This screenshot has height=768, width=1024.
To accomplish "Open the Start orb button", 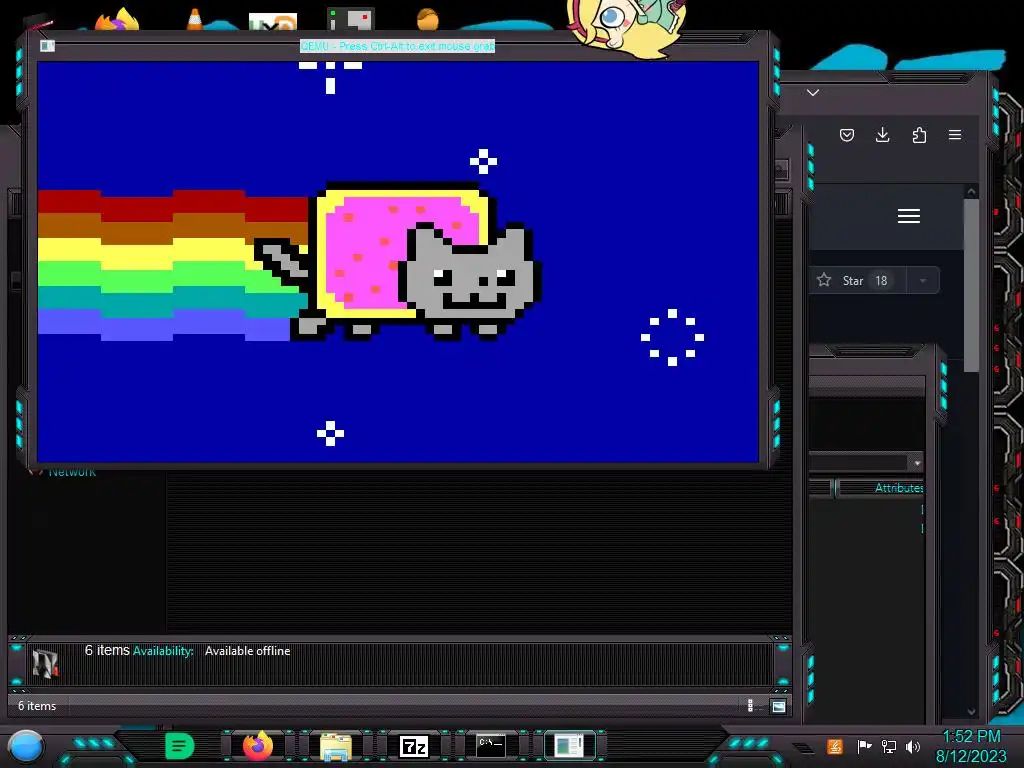I will click(26, 747).
